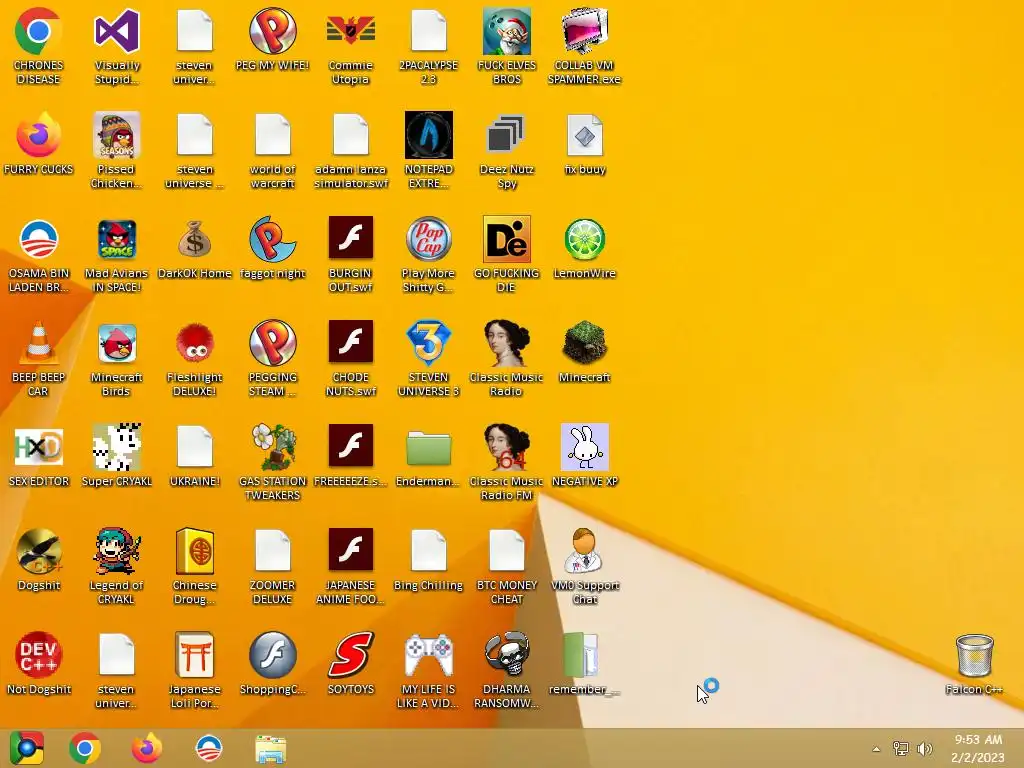Select the BTC MONEY CHEAT file
The height and width of the screenshot is (768, 1024).
506,551
